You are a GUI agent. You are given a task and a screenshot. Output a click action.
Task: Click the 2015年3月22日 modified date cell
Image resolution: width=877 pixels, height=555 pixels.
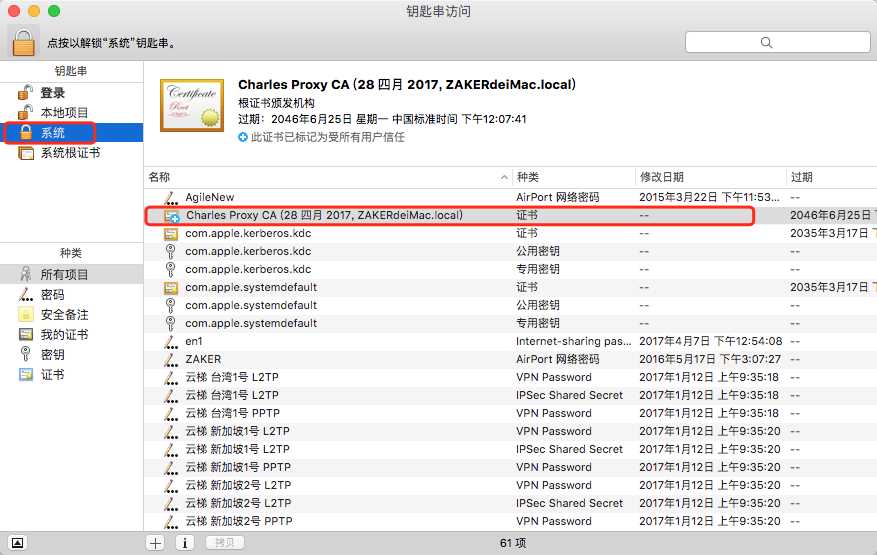point(709,197)
